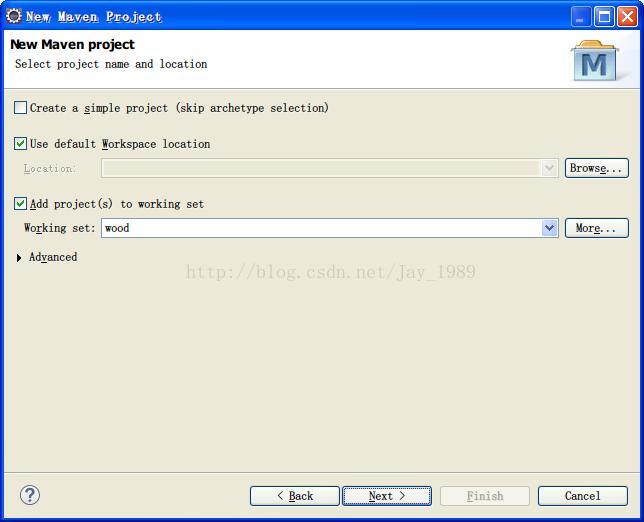
Task: Toggle Add project(s) to working set
Action: pyautogui.click(x=21, y=203)
